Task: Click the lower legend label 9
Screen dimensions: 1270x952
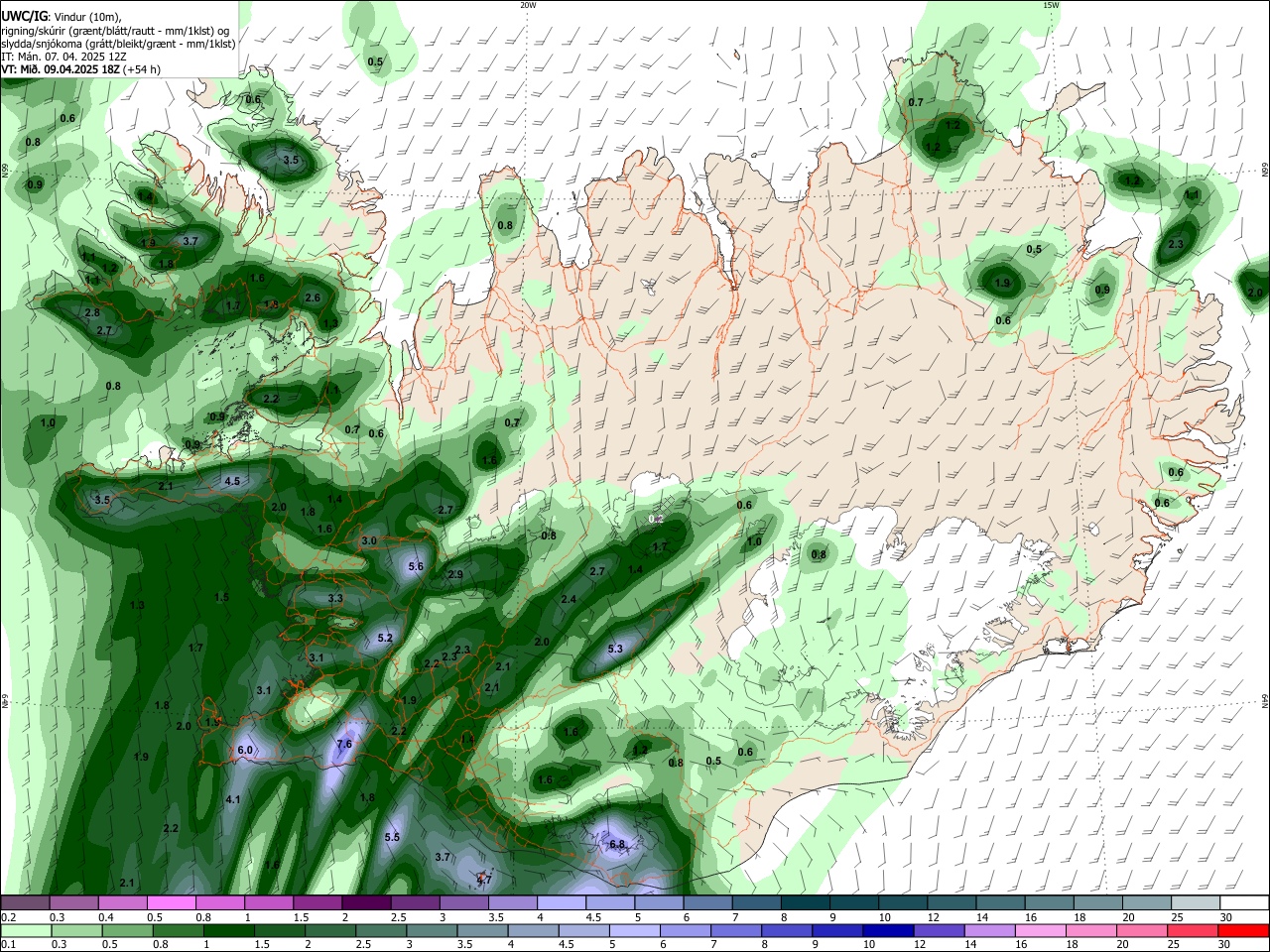Action: click(x=817, y=945)
